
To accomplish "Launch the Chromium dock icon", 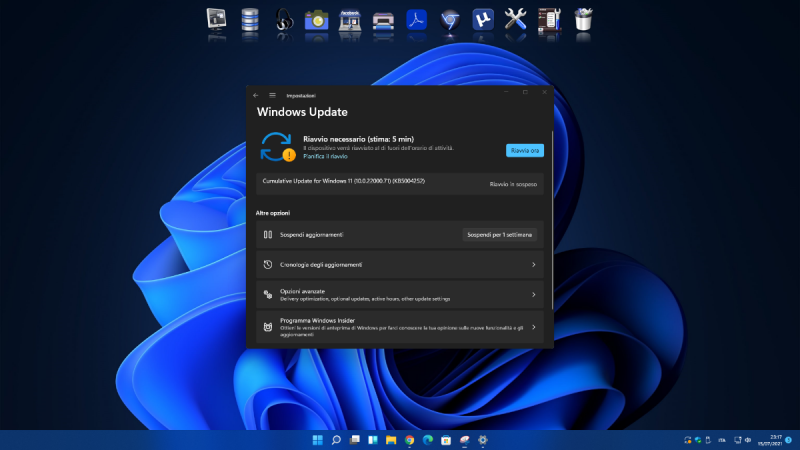I will pos(449,20).
